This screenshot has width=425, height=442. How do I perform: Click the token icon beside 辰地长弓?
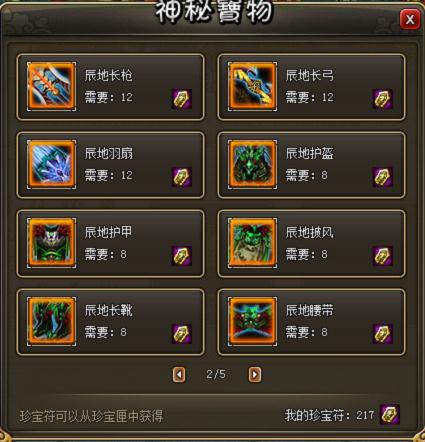click(x=383, y=99)
